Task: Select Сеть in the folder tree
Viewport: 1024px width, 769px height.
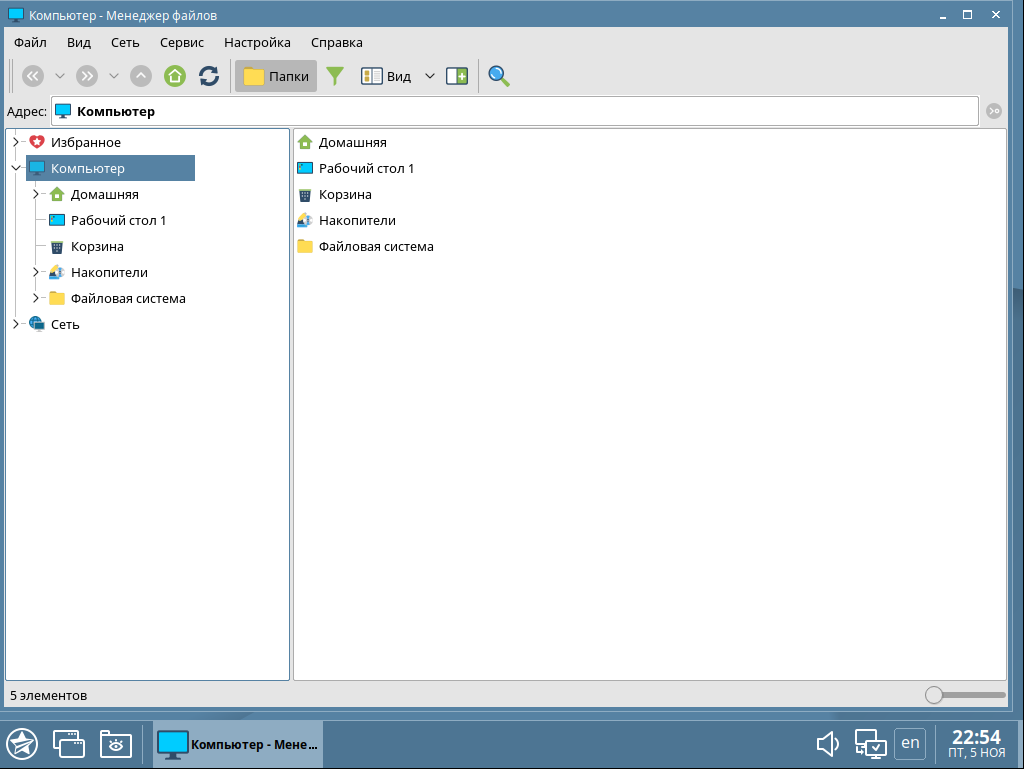Action: tap(65, 324)
